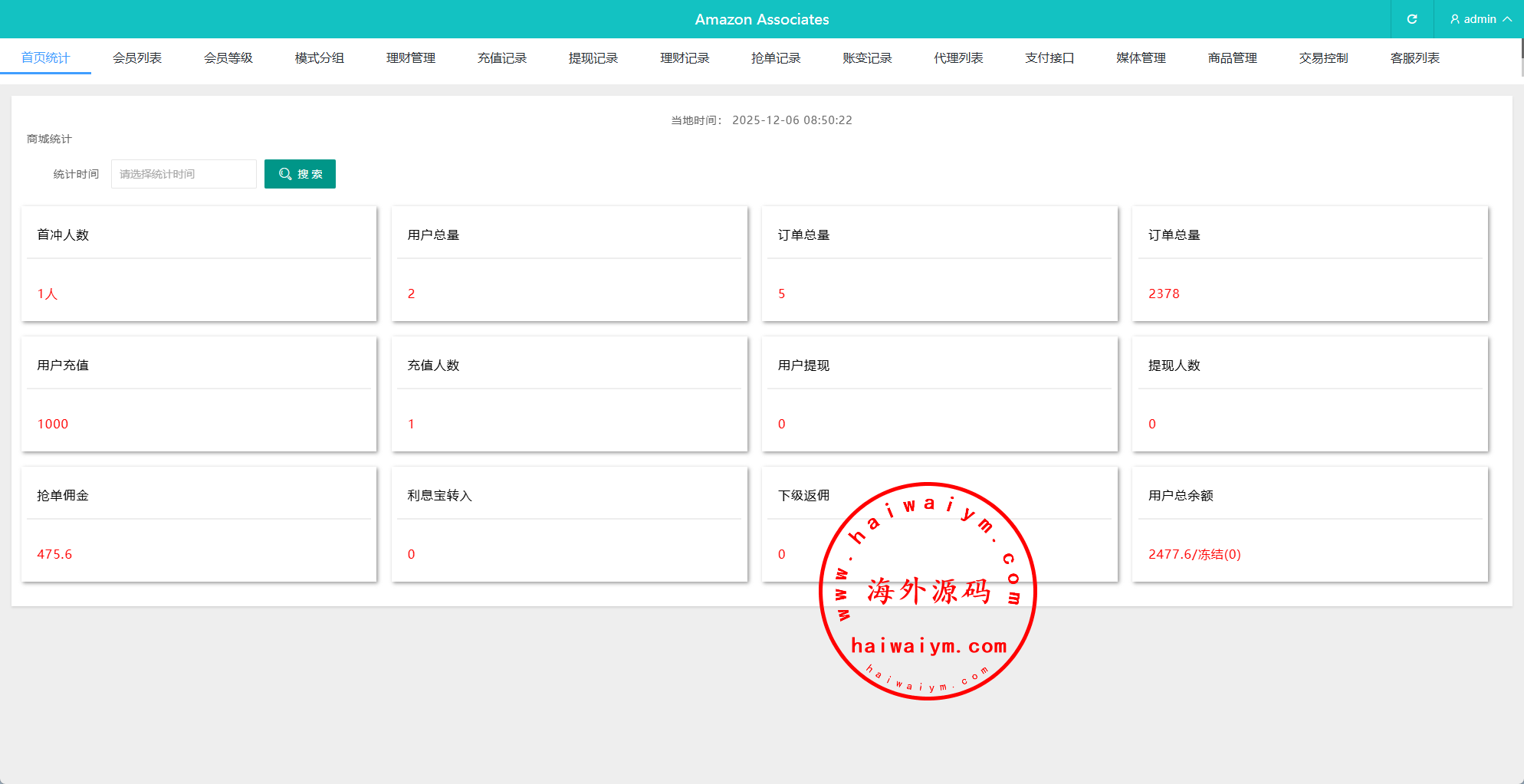Image resolution: width=1524 pixels, height=784 pixels.
Task: Select the 交易控制 tab
Action: click(x=1323, y=58)
